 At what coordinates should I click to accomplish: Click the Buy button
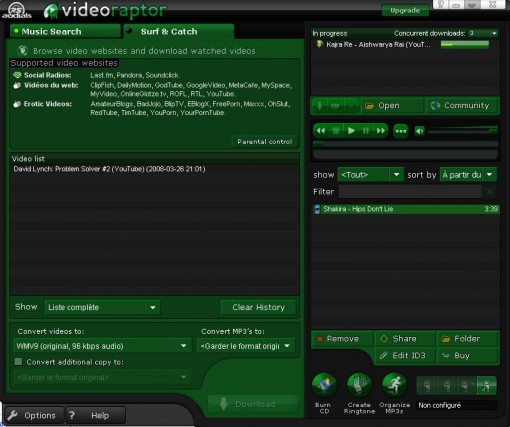click(468, 356)
